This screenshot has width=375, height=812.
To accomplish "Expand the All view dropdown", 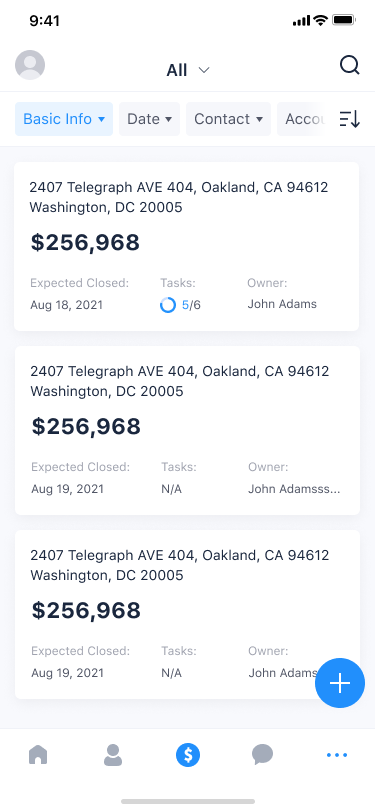I will (188, 70).
